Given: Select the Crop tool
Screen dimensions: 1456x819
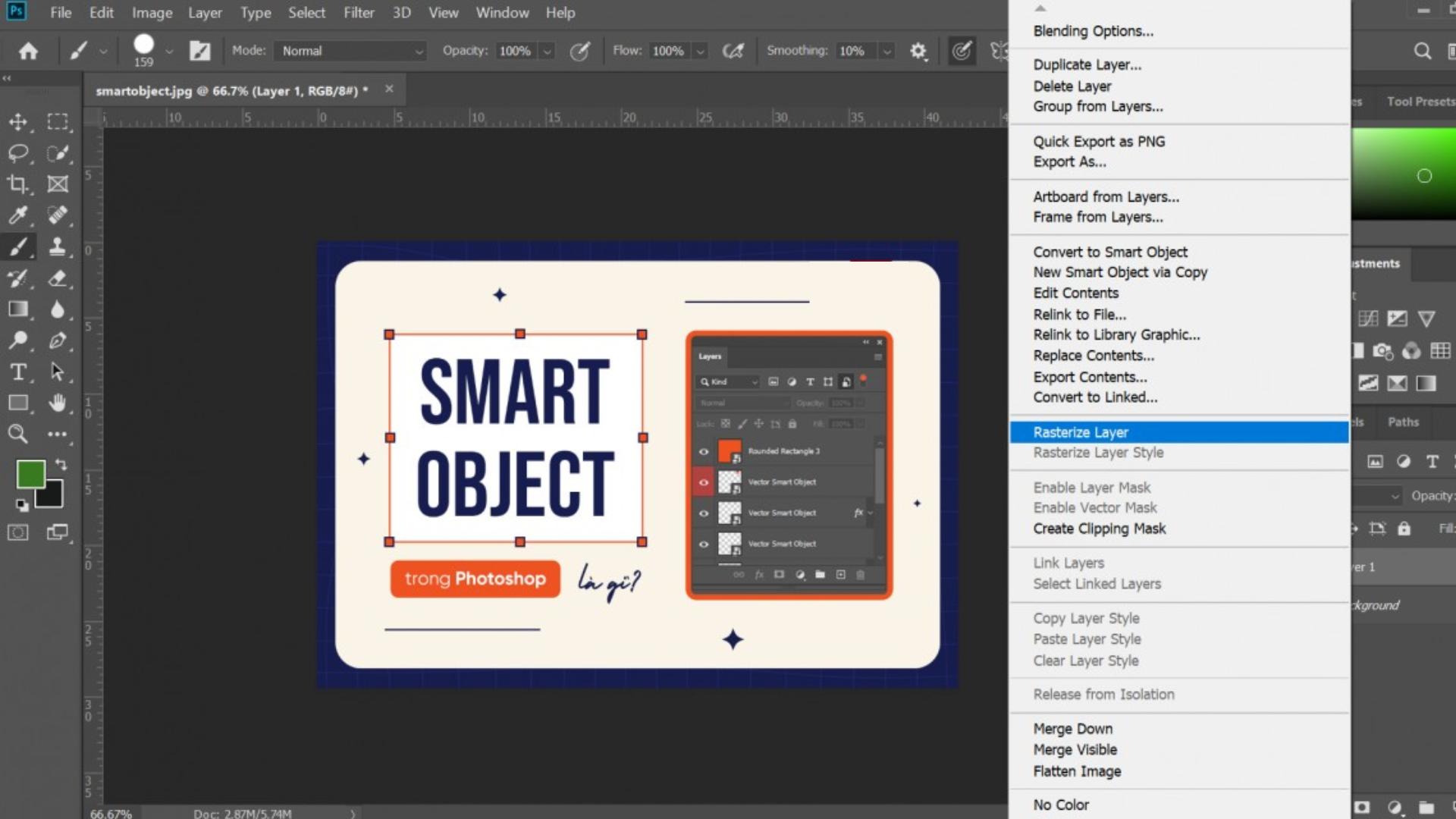Looking at the screenshot, I should pos(19,184).
